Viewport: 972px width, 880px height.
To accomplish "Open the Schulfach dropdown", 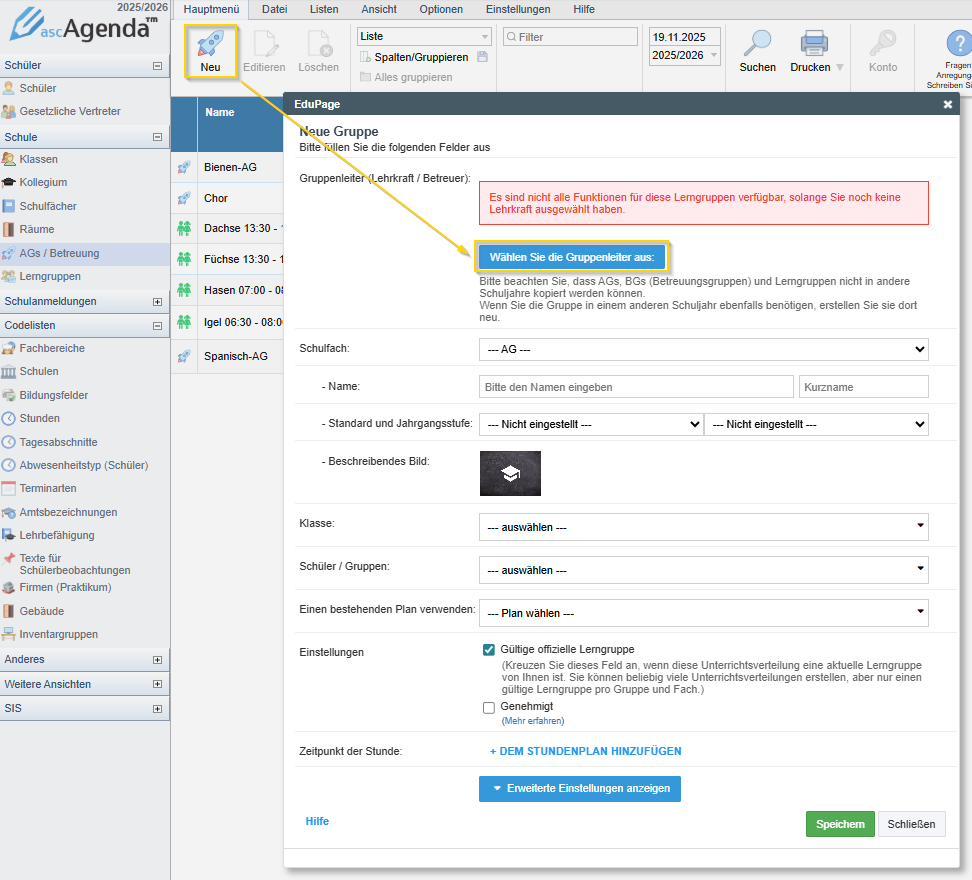I will tap(703, 349).
